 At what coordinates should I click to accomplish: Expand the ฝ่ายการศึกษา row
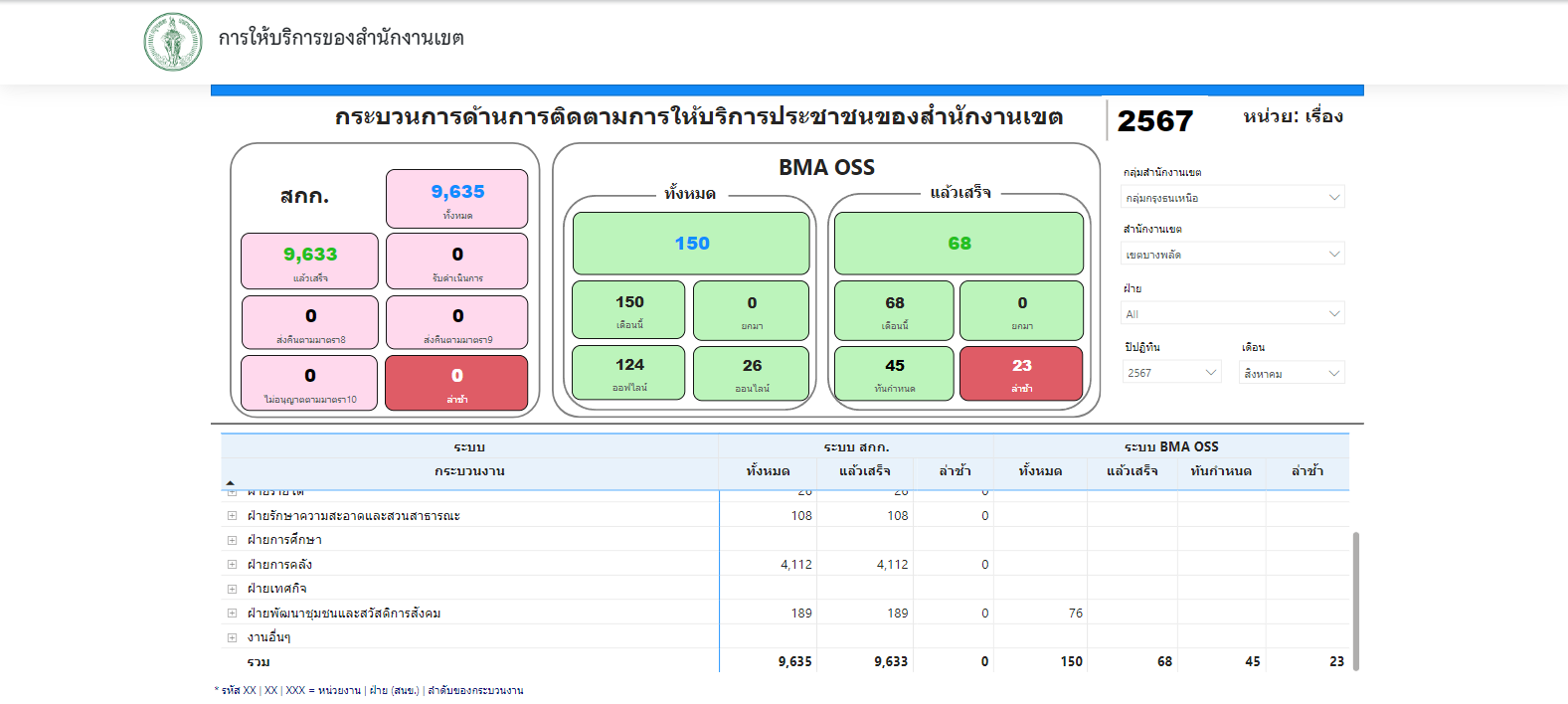tap(232, 540)
